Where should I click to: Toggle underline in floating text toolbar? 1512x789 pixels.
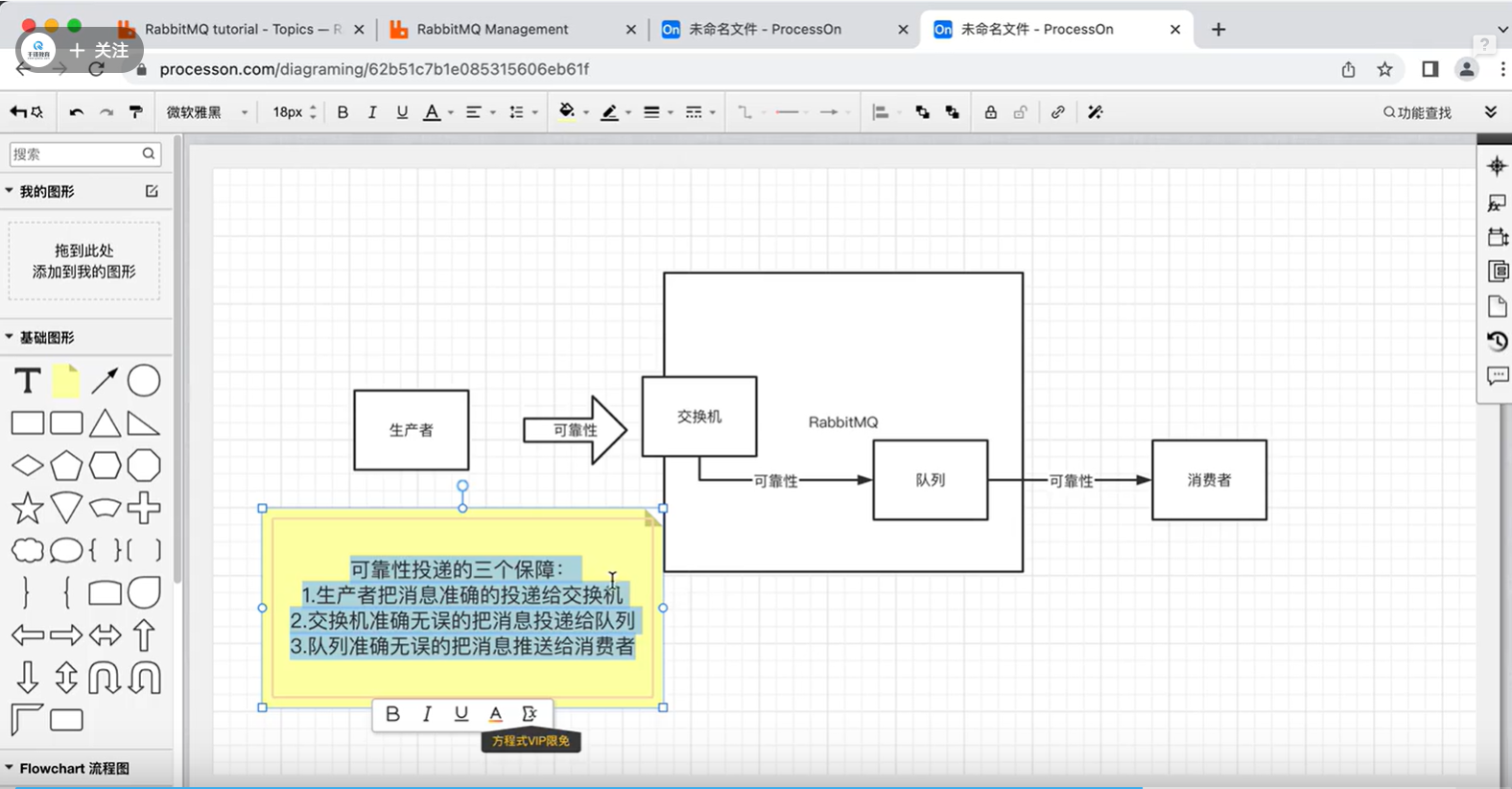point(461,713)
